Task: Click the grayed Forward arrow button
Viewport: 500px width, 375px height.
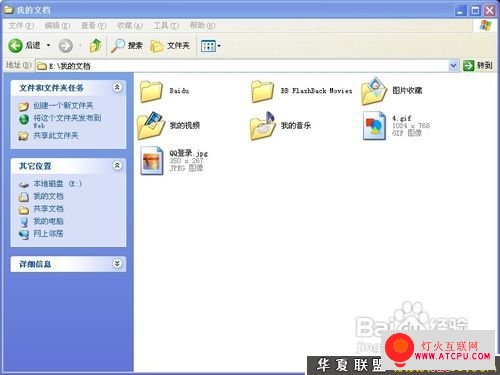Action: pyautogui.click(x=66, y=46)
